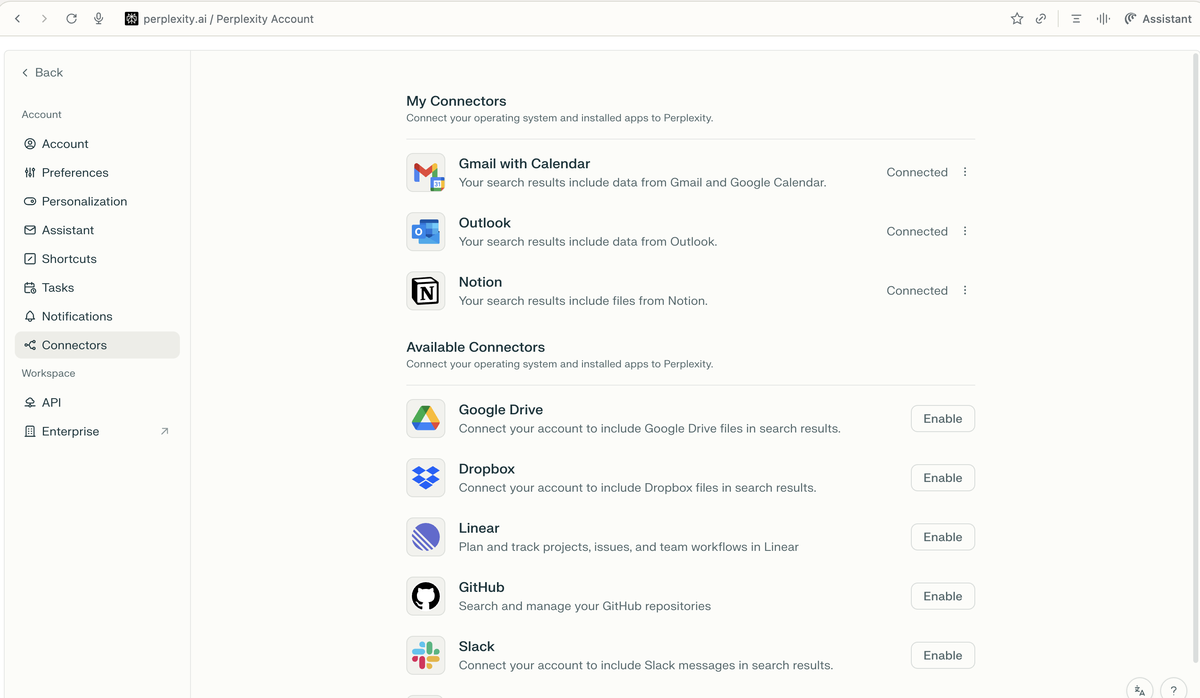
Task: Click the Slack logo icon
Action: 426,656
